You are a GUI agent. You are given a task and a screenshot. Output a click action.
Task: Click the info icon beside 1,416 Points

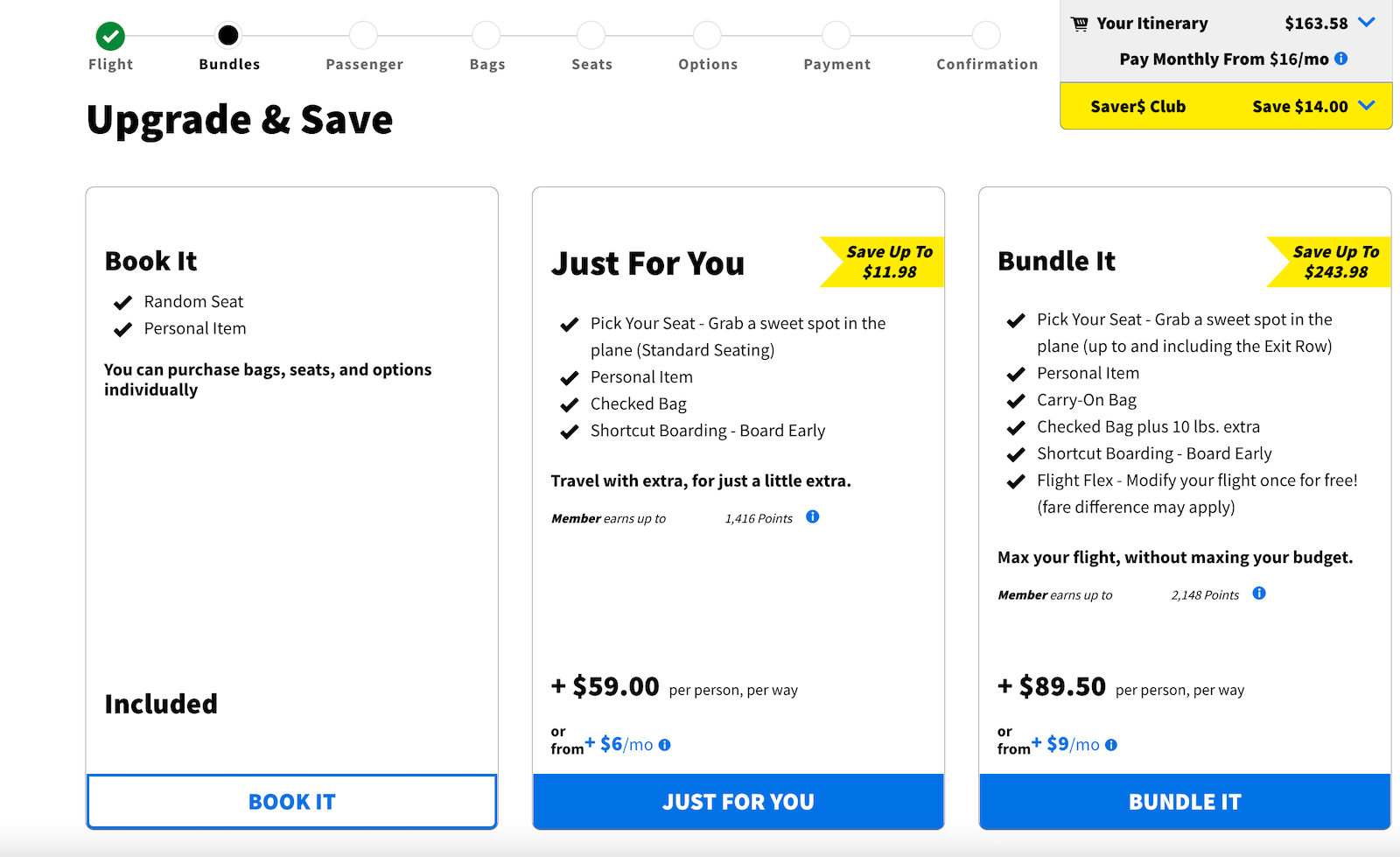[x=812, y=517]
